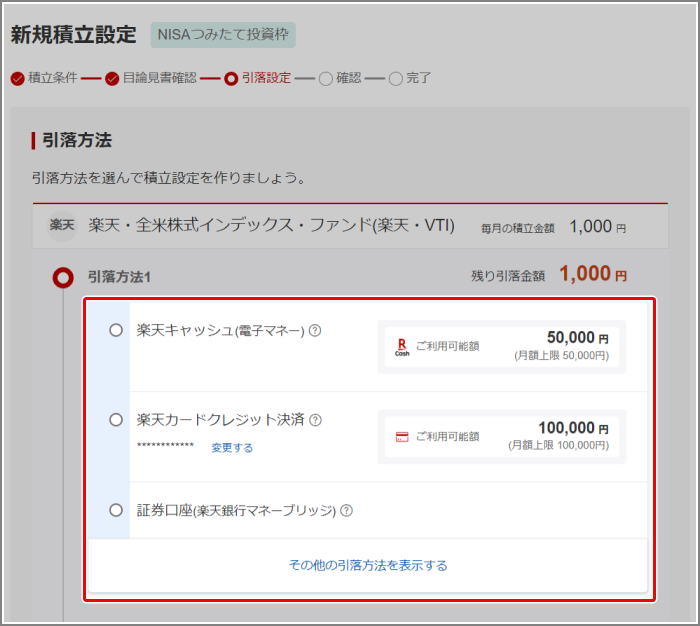Click the 積立条件 completed step
The width and height of the screenshot is (700, 626).
coord(44,78)
